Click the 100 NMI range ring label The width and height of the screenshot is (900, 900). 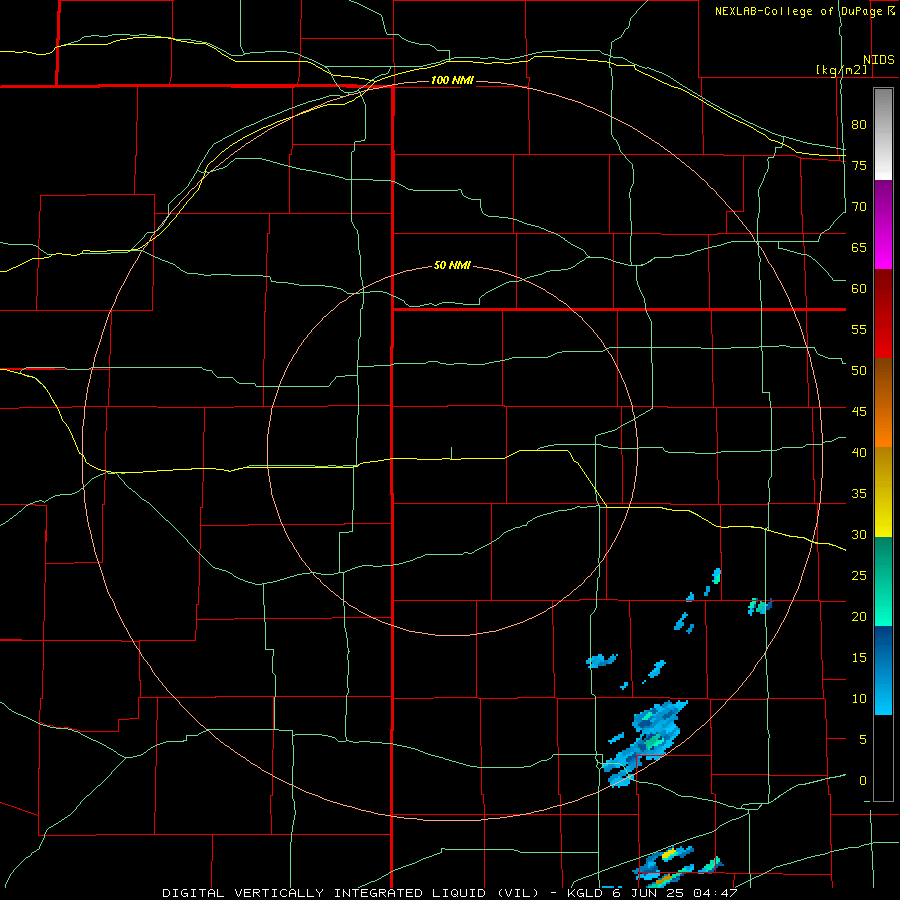[452, 80]
